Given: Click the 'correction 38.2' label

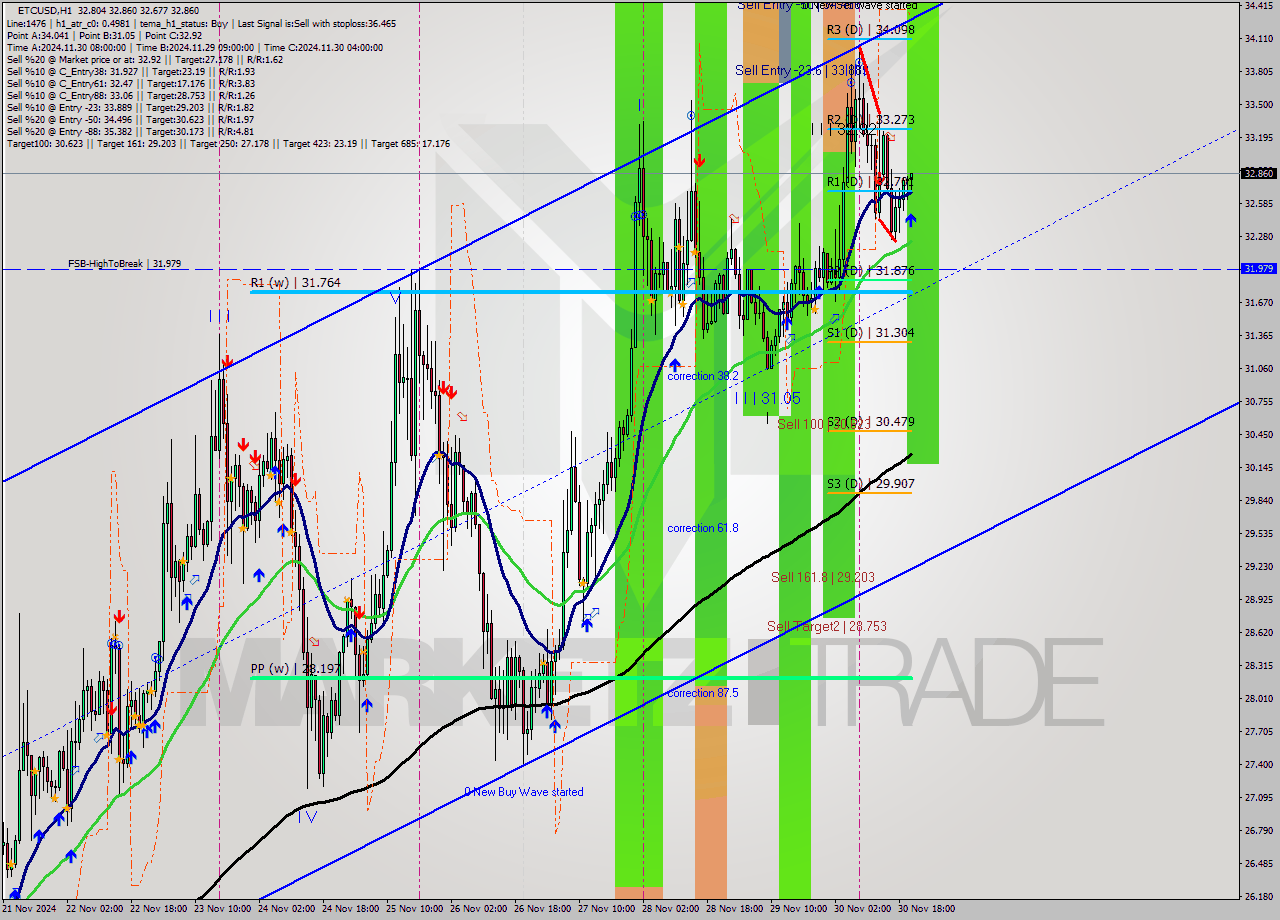Looking at the screenshot, I should [x=703, y=376].
